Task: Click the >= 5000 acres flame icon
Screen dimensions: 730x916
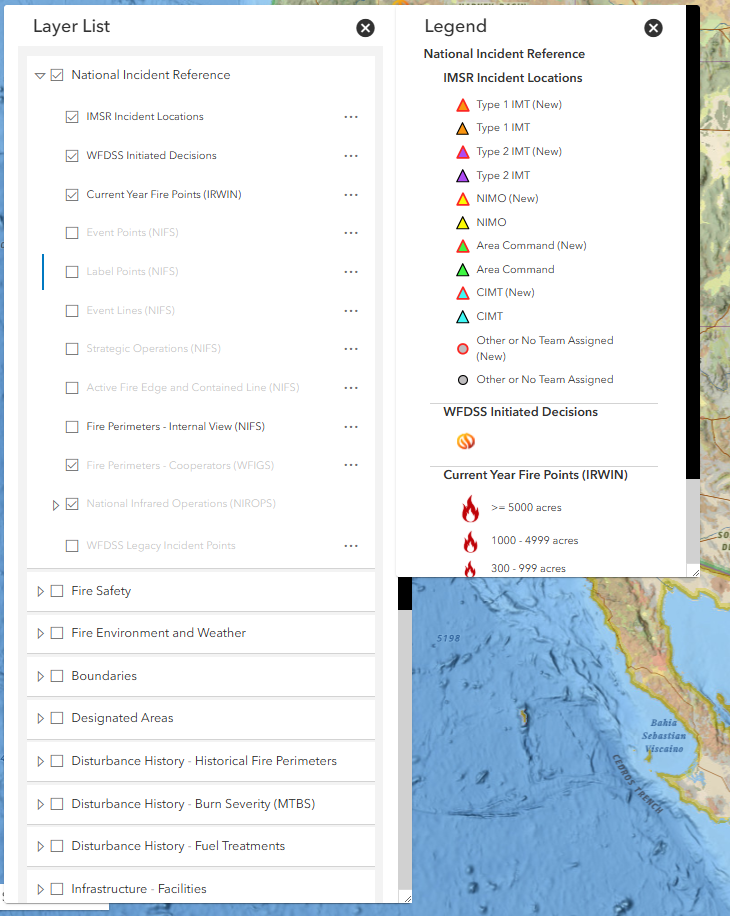Action: pos(470,508)
